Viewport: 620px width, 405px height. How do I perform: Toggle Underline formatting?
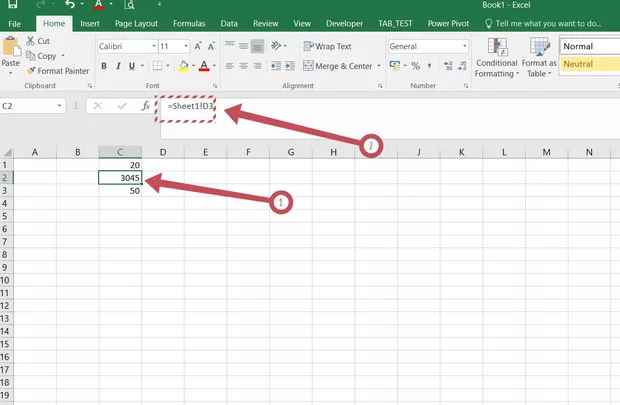(132, 66)
